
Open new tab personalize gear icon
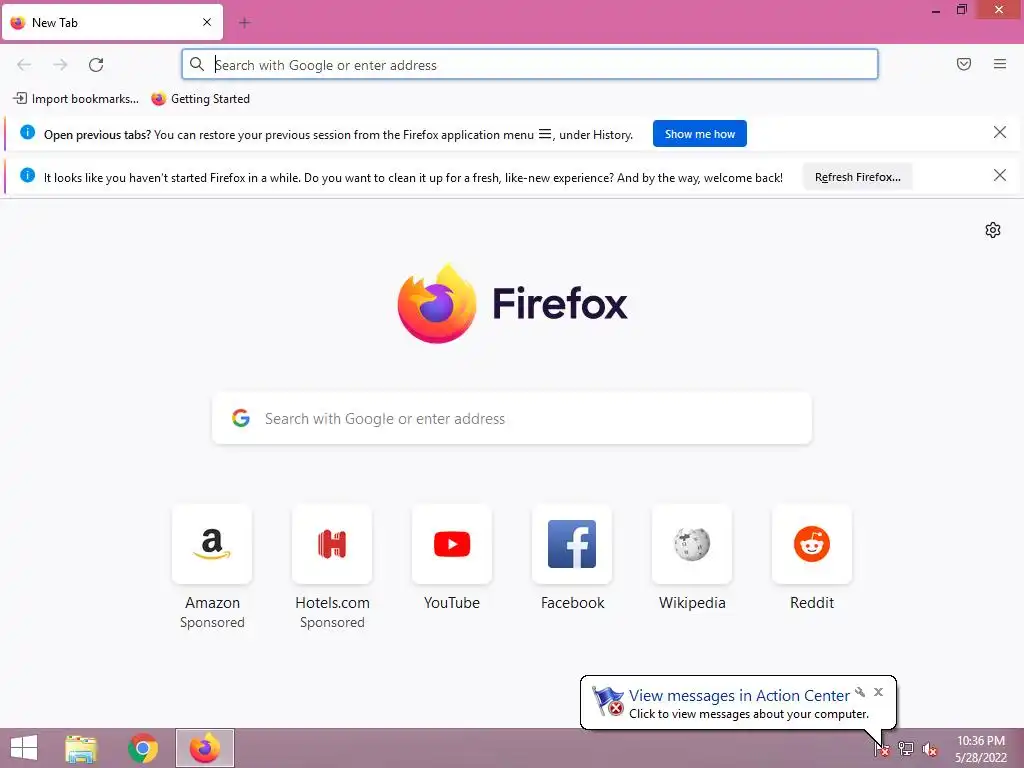pyautogui.click(x=993, y=230)
